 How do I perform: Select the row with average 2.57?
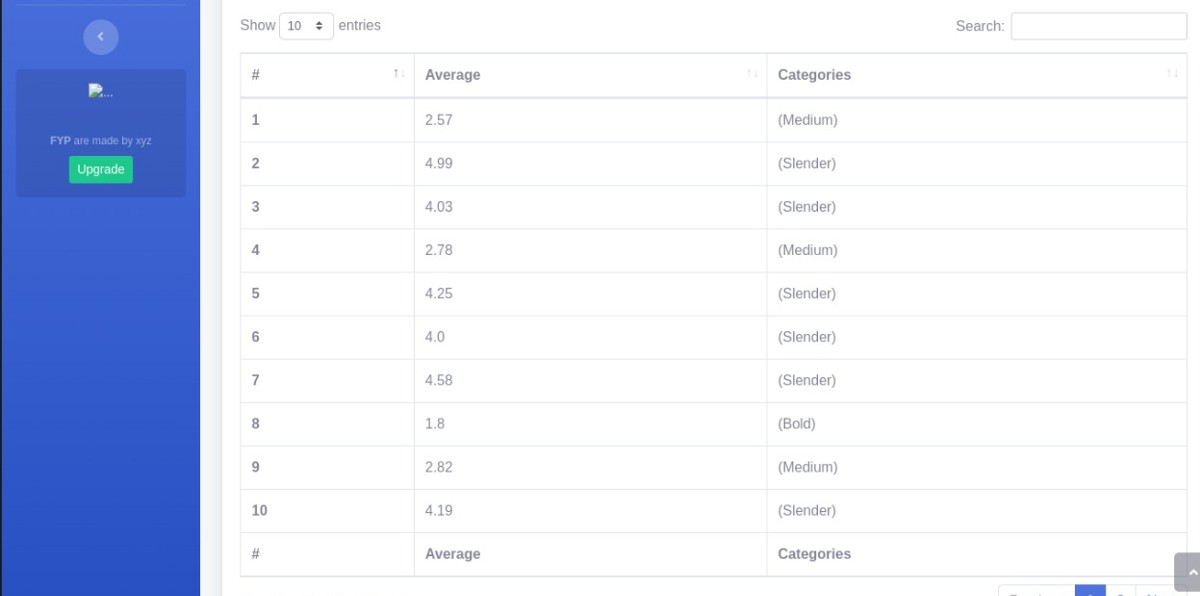(439, 120)
